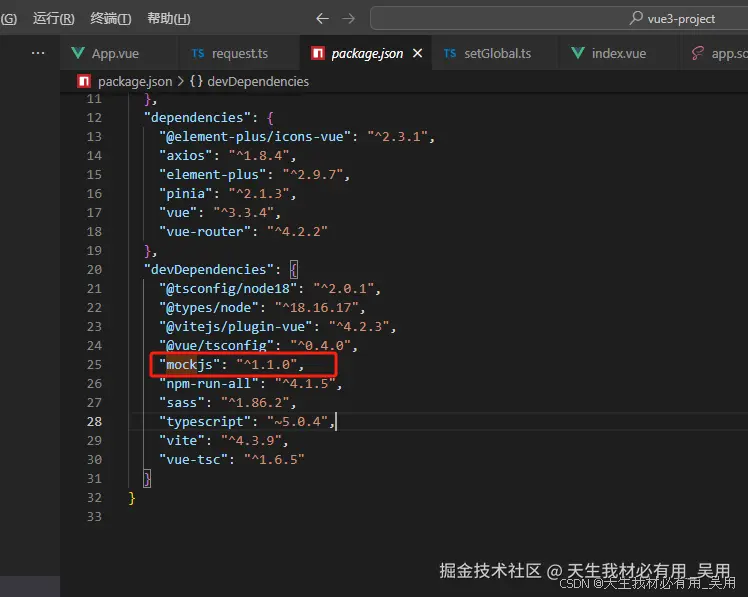The width and height of the screenshot is (748, 597).
Task: Click the final closing brace on line 32
Action: [x=132, y=498]
